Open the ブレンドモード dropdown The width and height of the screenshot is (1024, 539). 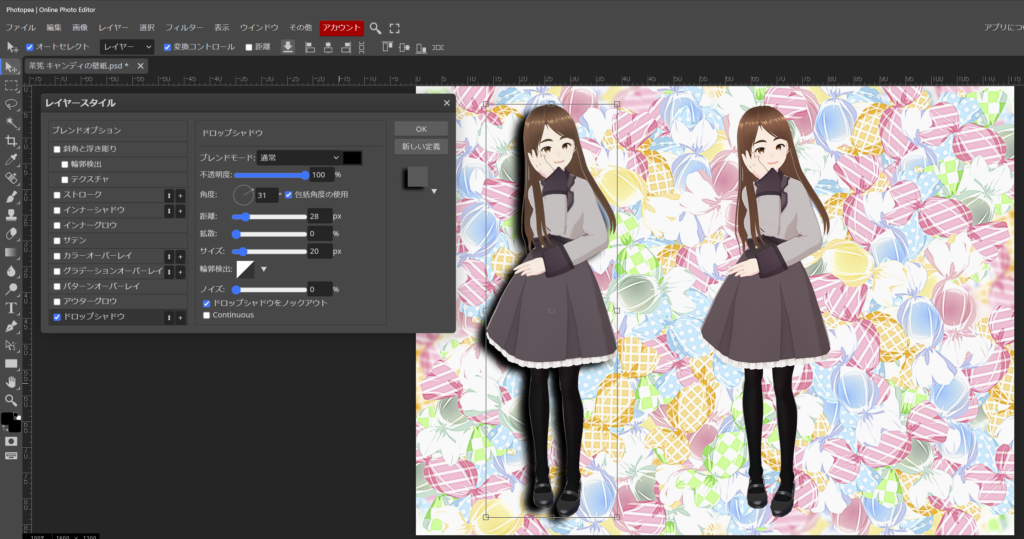tap(299, 157)
